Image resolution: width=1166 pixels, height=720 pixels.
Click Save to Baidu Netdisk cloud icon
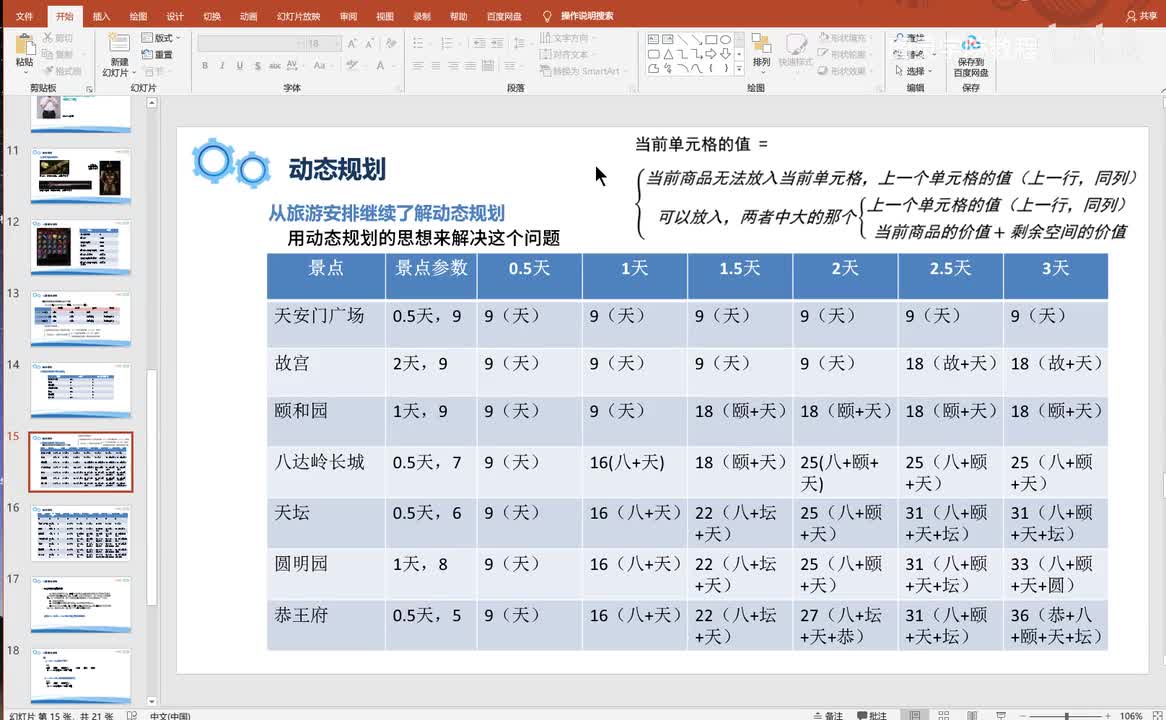coord(970,44)
